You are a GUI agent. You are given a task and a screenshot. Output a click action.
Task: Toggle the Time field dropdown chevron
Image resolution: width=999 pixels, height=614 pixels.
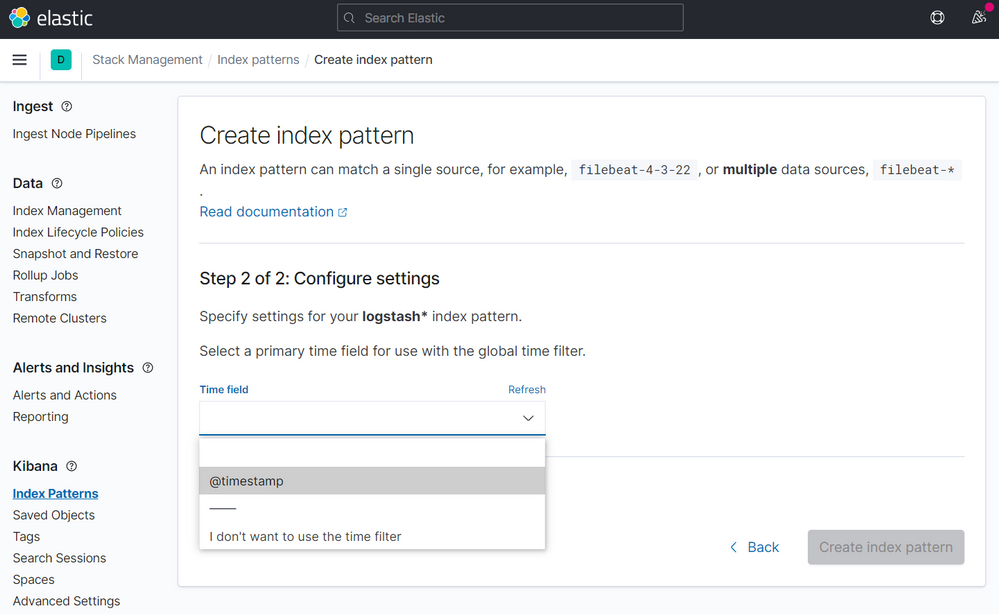(528, 418)
